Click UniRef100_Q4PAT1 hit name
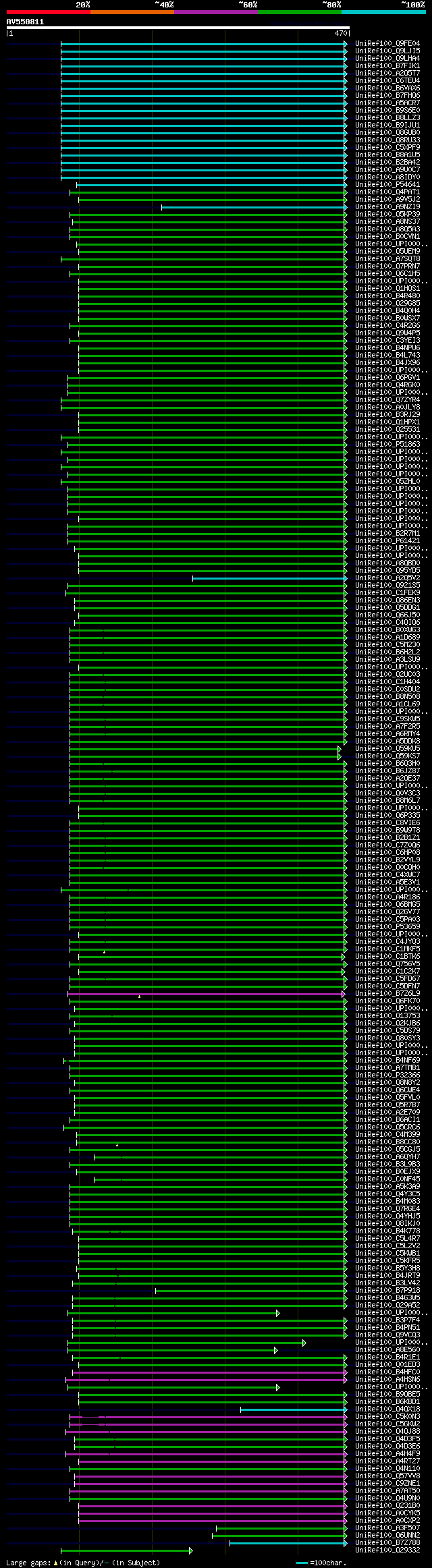432x1568 pixels. click(387, 192)
